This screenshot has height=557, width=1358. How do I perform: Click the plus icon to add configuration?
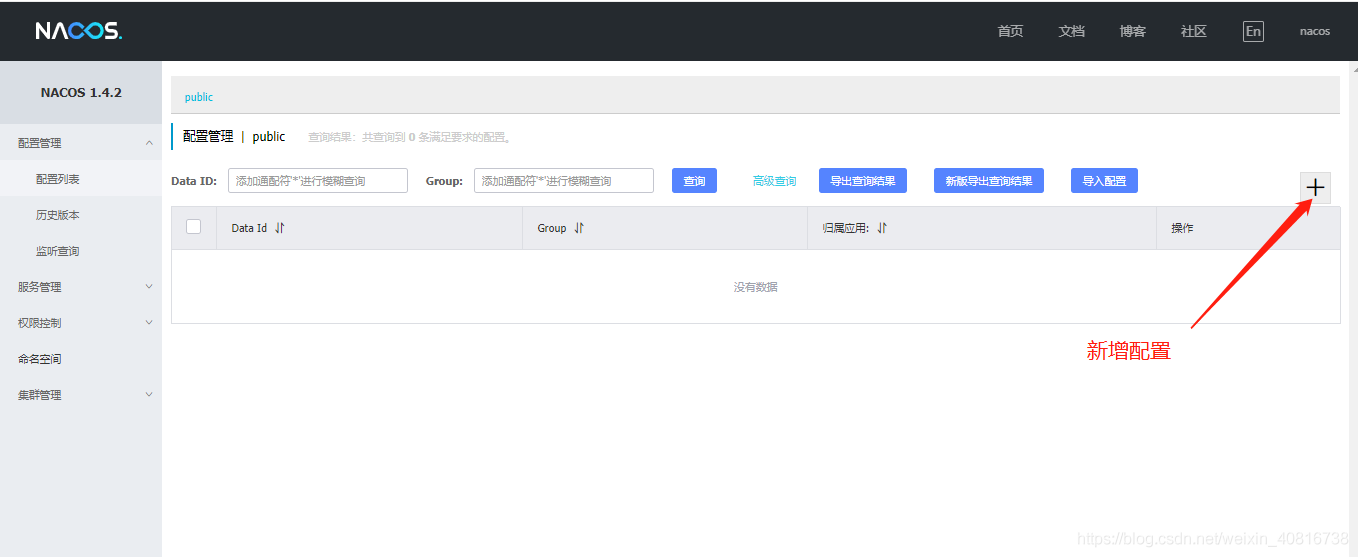1315,187
